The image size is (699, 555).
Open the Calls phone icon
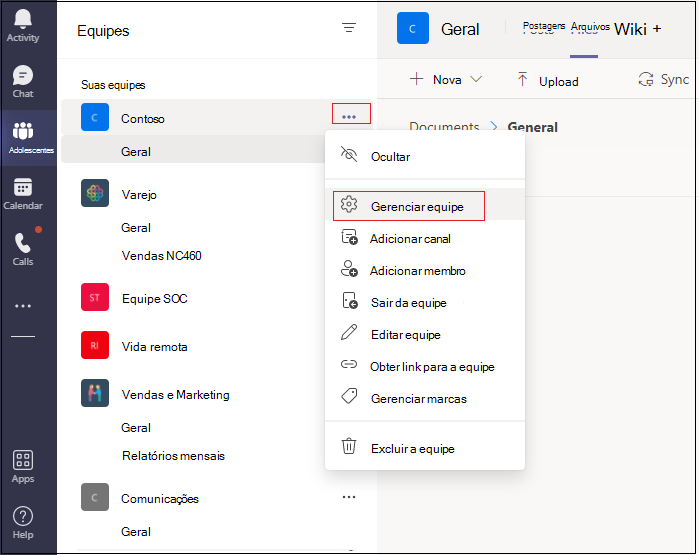coord(23,243)
